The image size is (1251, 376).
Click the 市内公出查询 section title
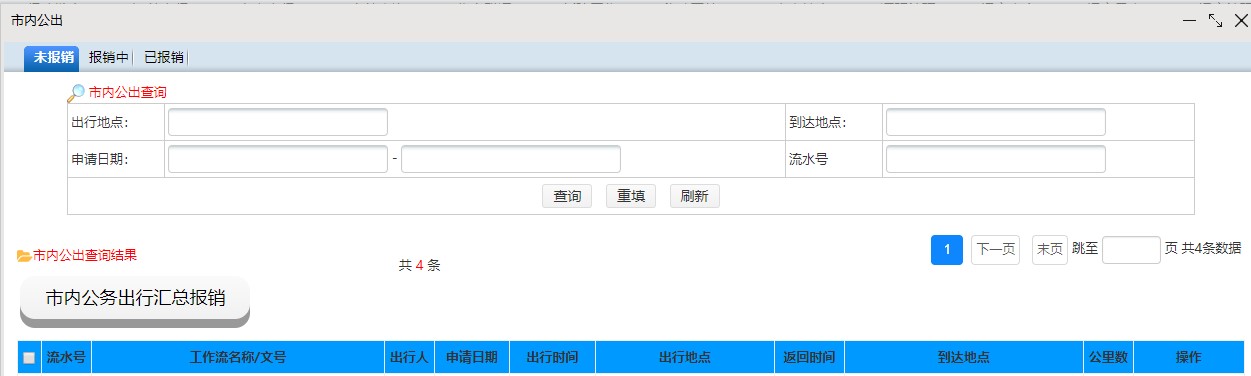click(127, 92)
